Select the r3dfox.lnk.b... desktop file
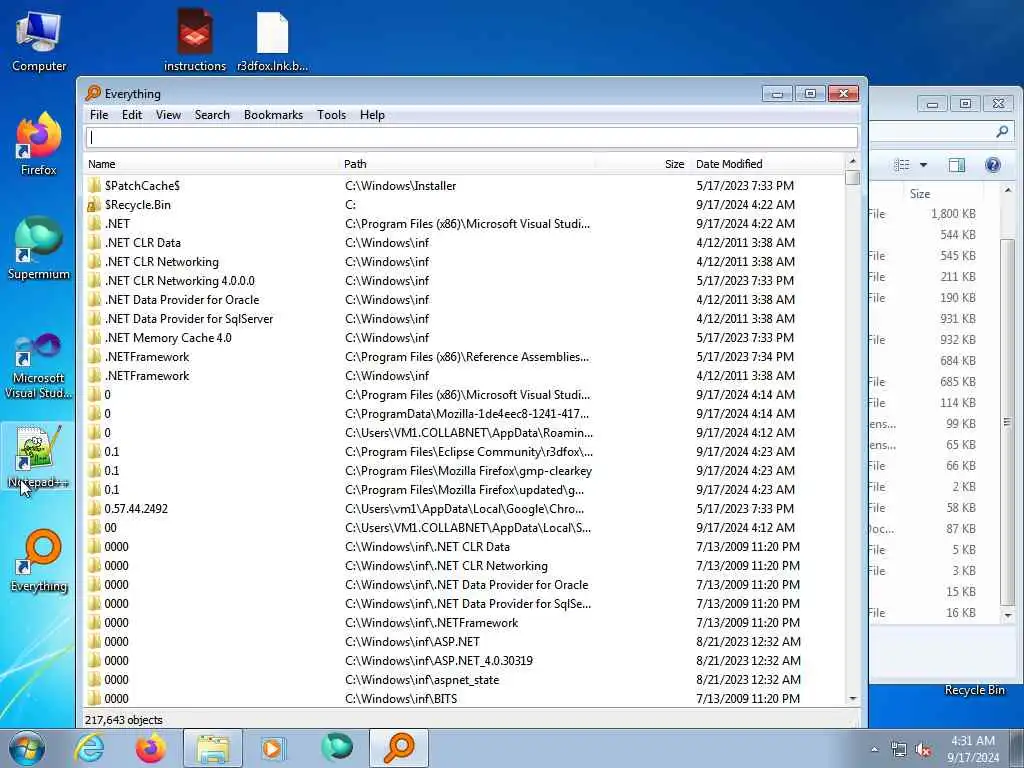Screen dimensions: 1024x768 pos(272,42)
